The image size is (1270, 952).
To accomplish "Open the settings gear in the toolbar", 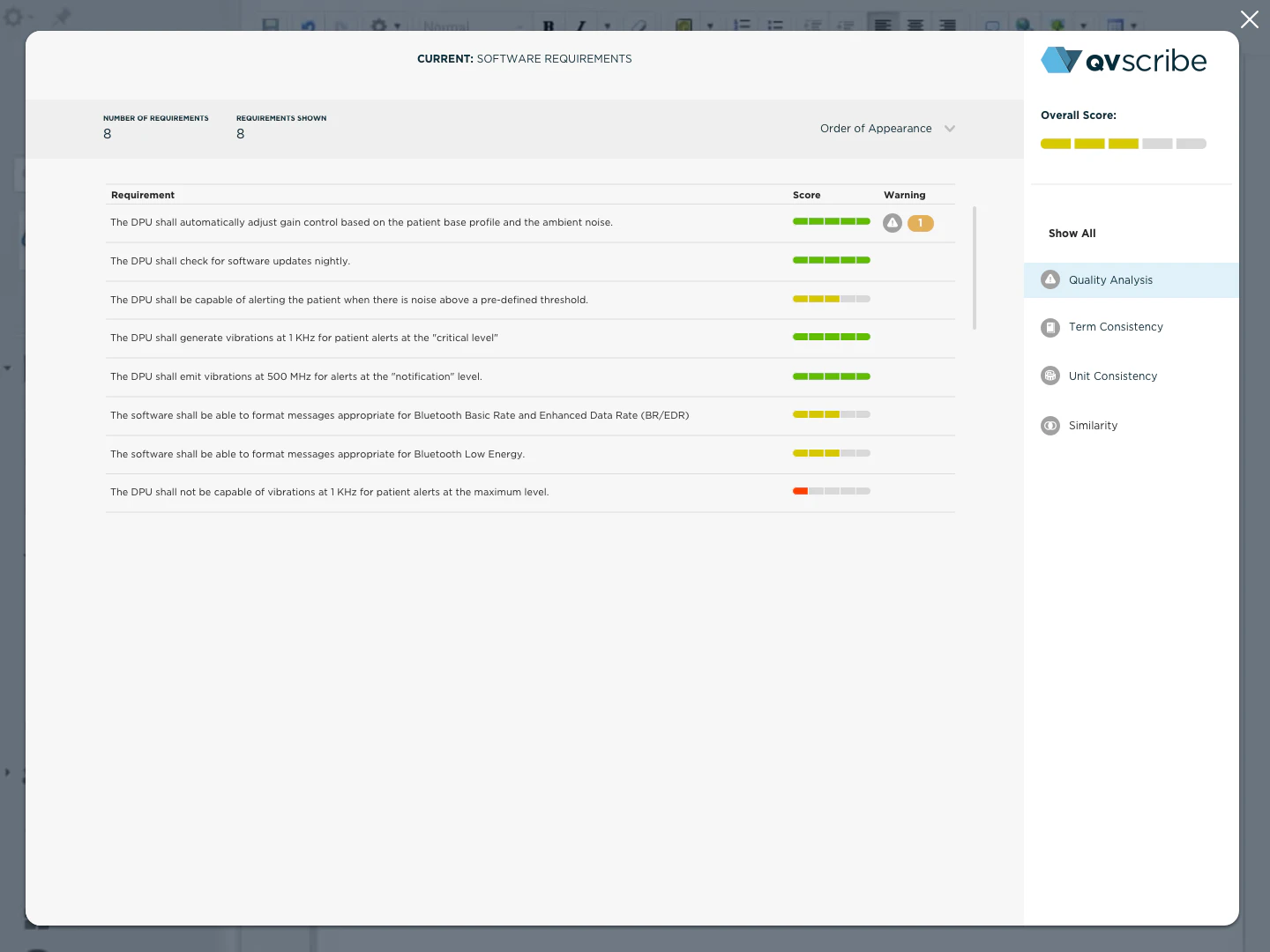I will [379, 26].
